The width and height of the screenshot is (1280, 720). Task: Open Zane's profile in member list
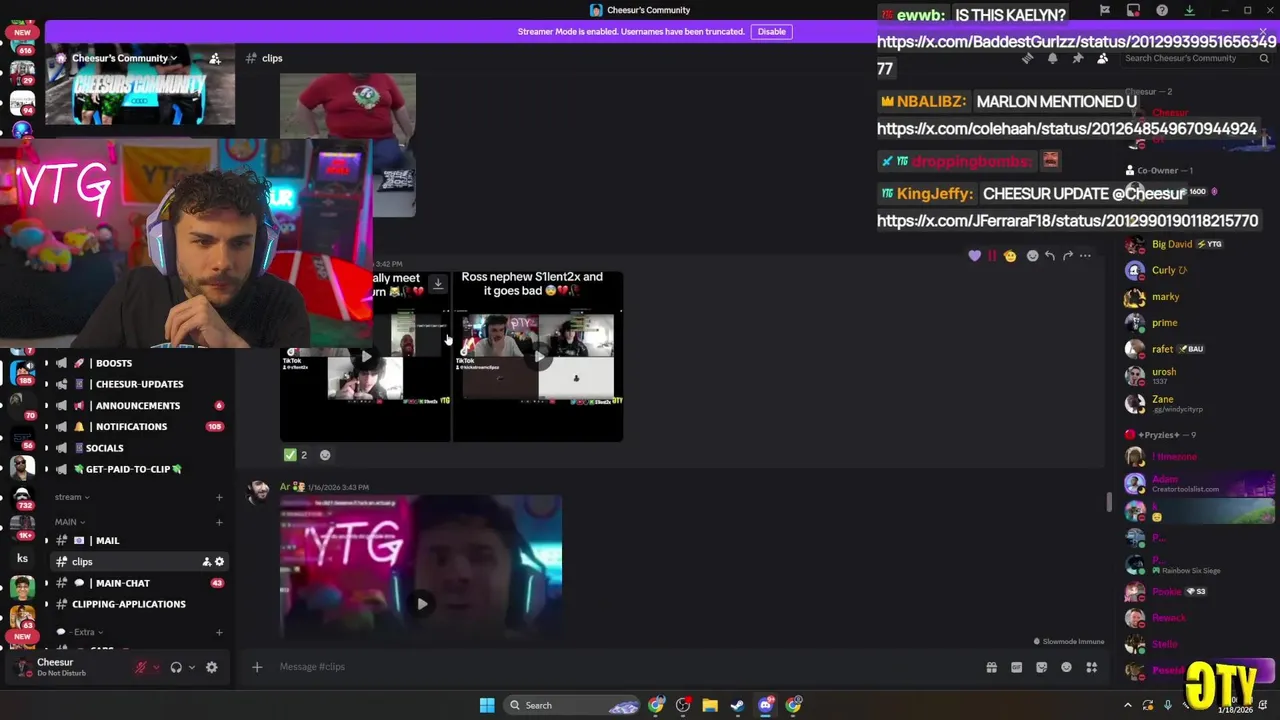1195,403
